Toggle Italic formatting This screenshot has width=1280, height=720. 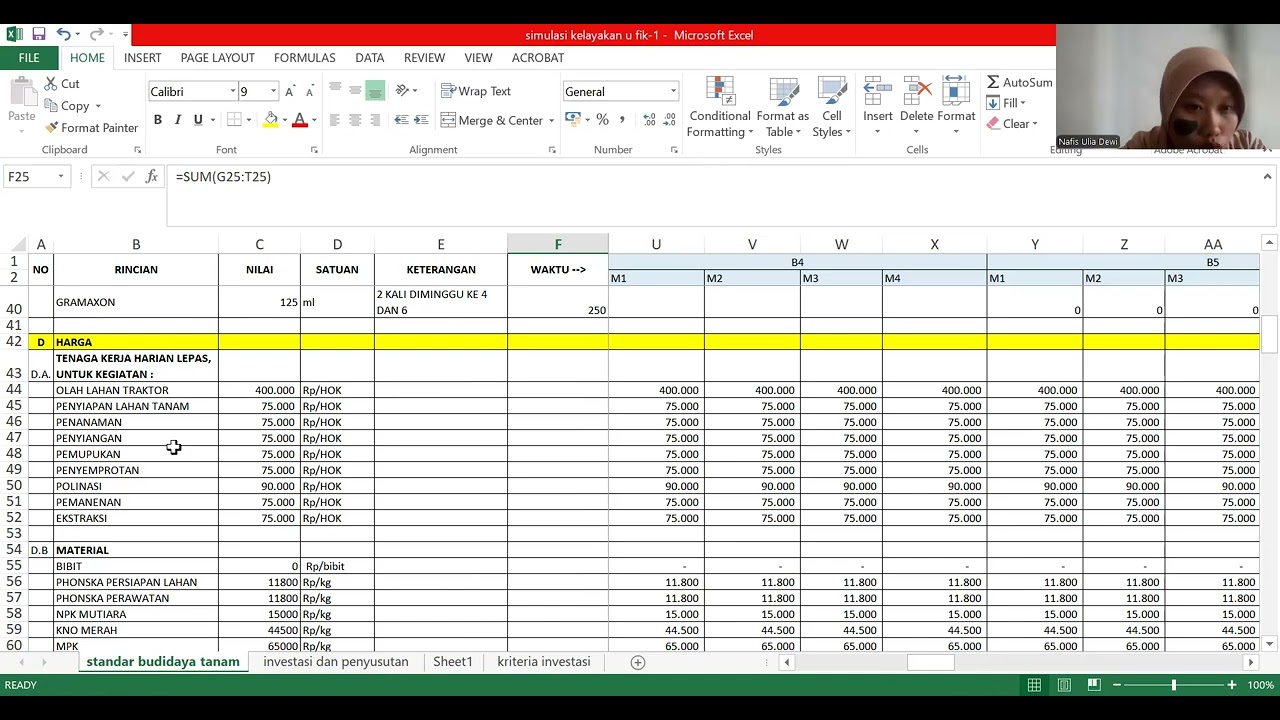tap(178, 120)
